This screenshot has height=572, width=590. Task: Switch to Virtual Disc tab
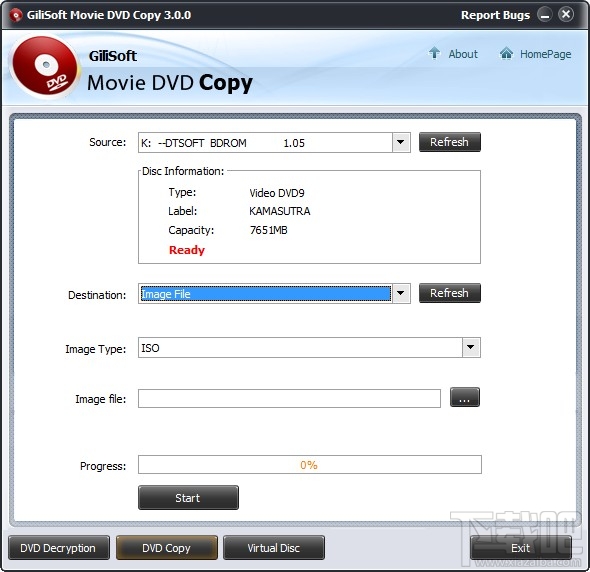click(274, 548)
